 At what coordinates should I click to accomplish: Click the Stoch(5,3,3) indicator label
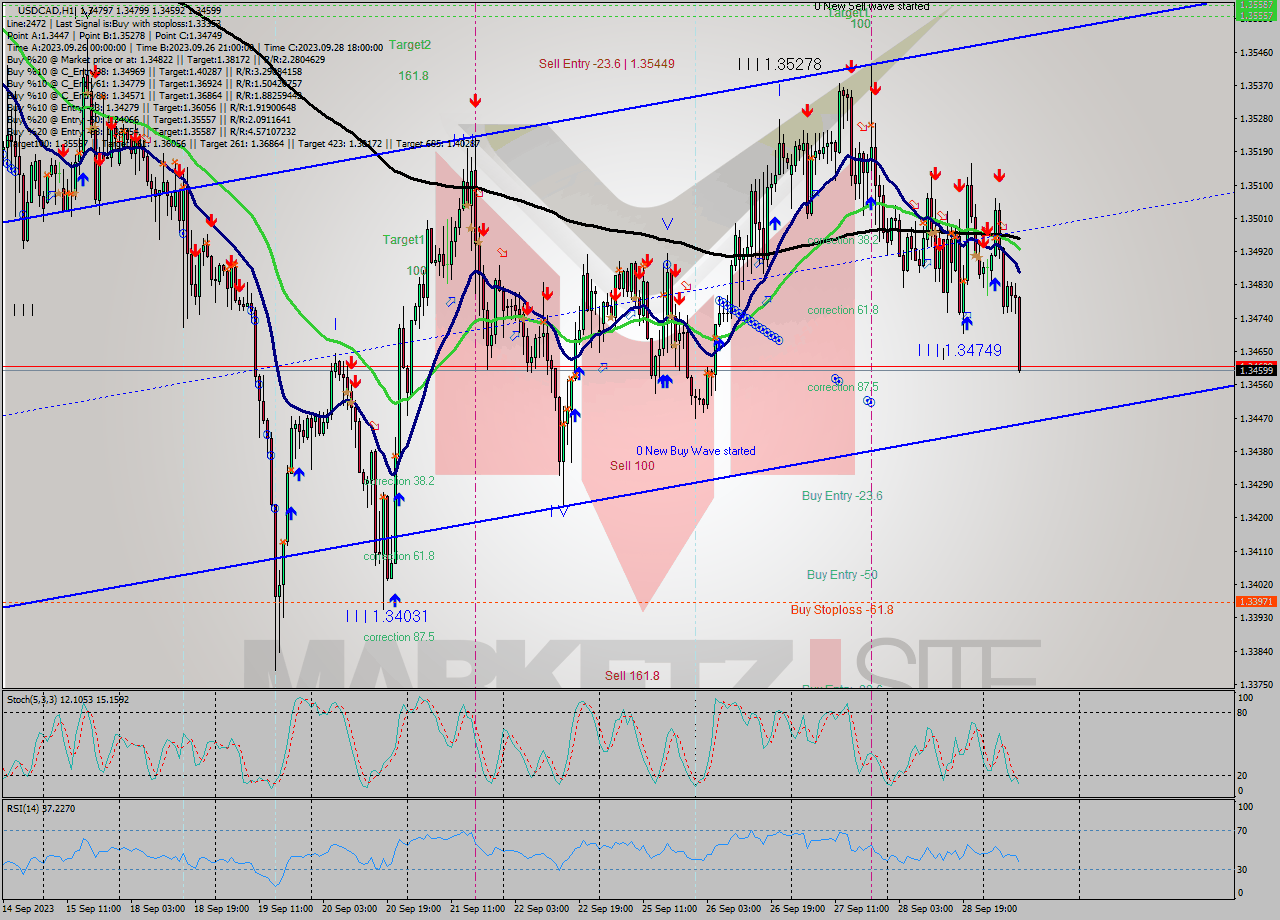68,699
